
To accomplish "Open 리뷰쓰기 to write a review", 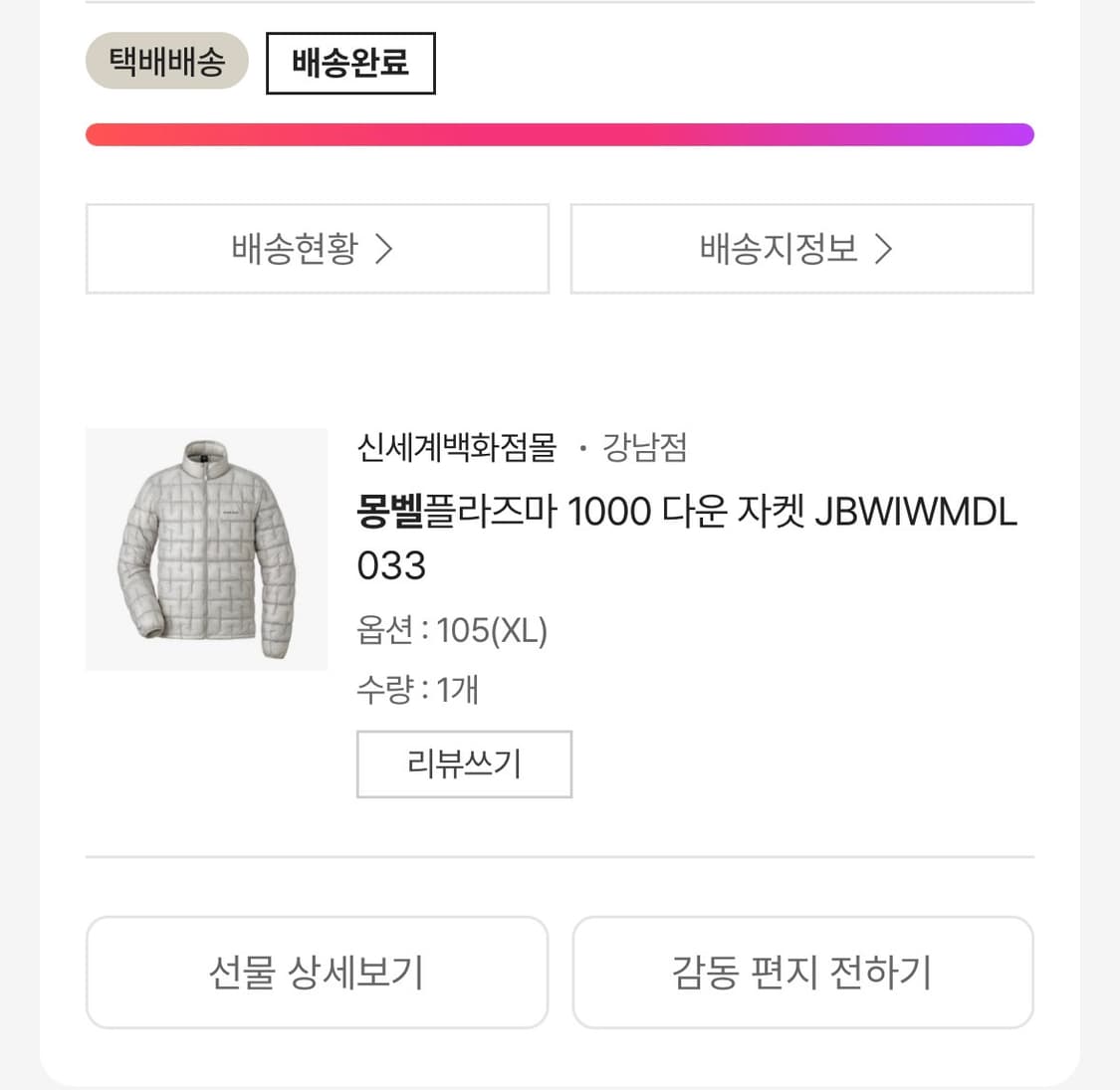I will 464,763.
